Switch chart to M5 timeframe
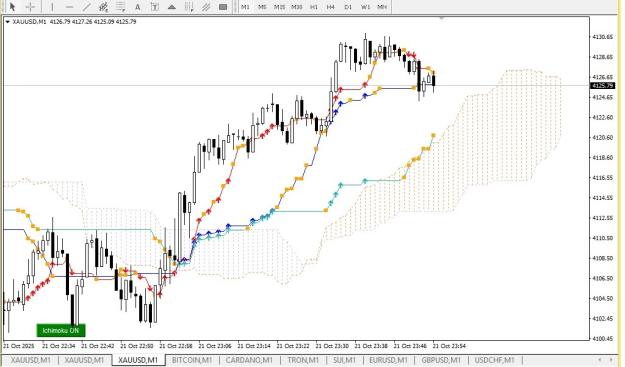This screenshot has width=625, height=367. coord(262,7)
